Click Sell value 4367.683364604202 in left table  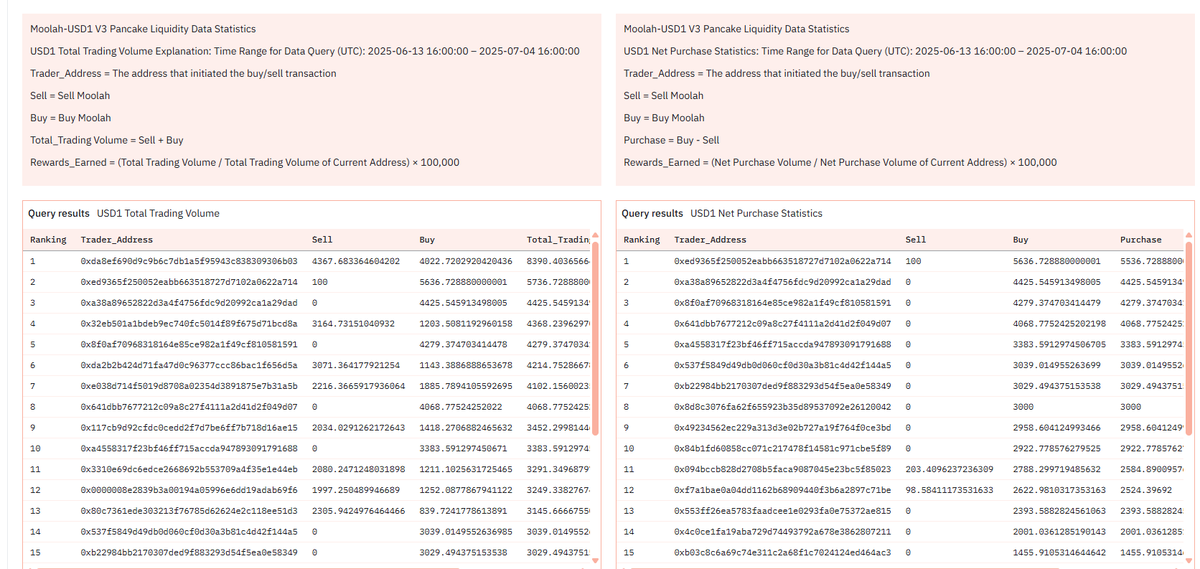354,261
